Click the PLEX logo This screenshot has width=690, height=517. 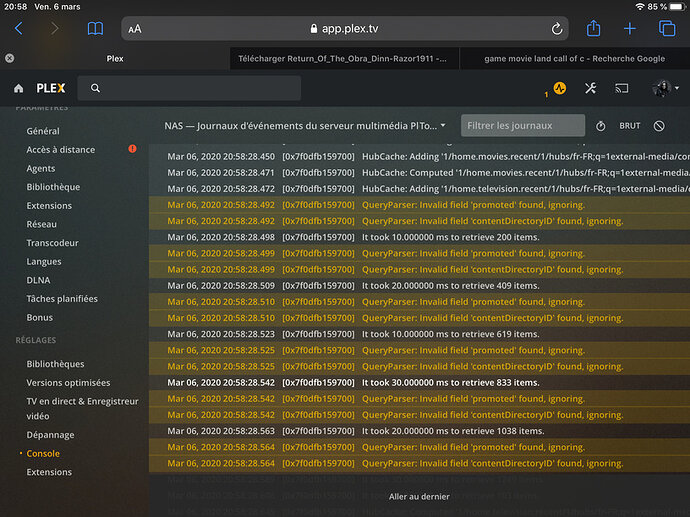coord(51,88)
